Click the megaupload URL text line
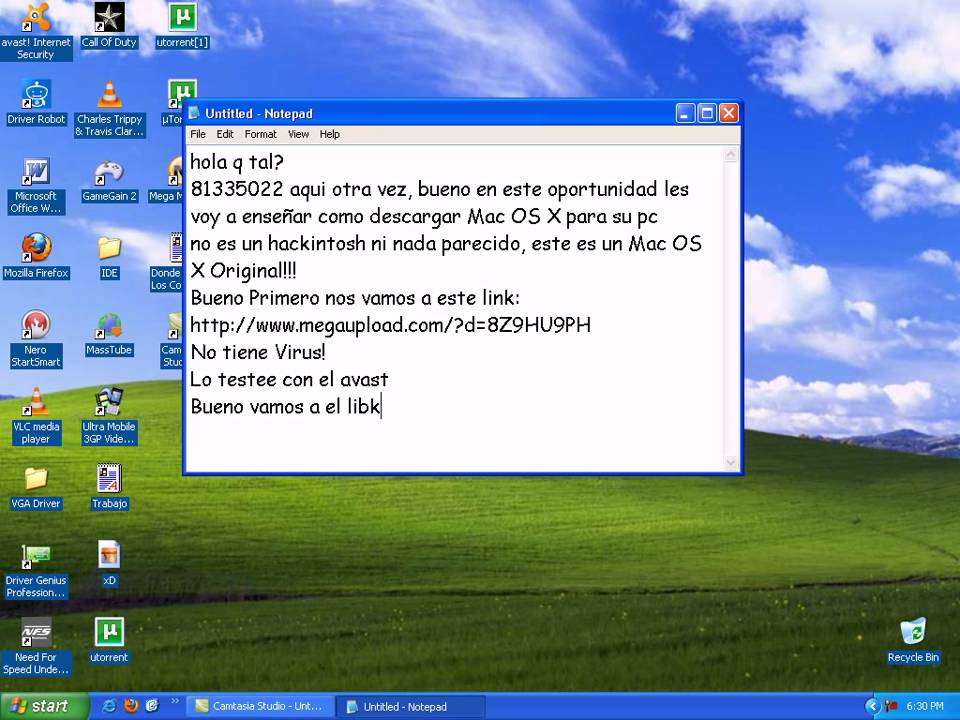Screen dimensions: 960x720 pyautogui.click(x=391, y=325)
